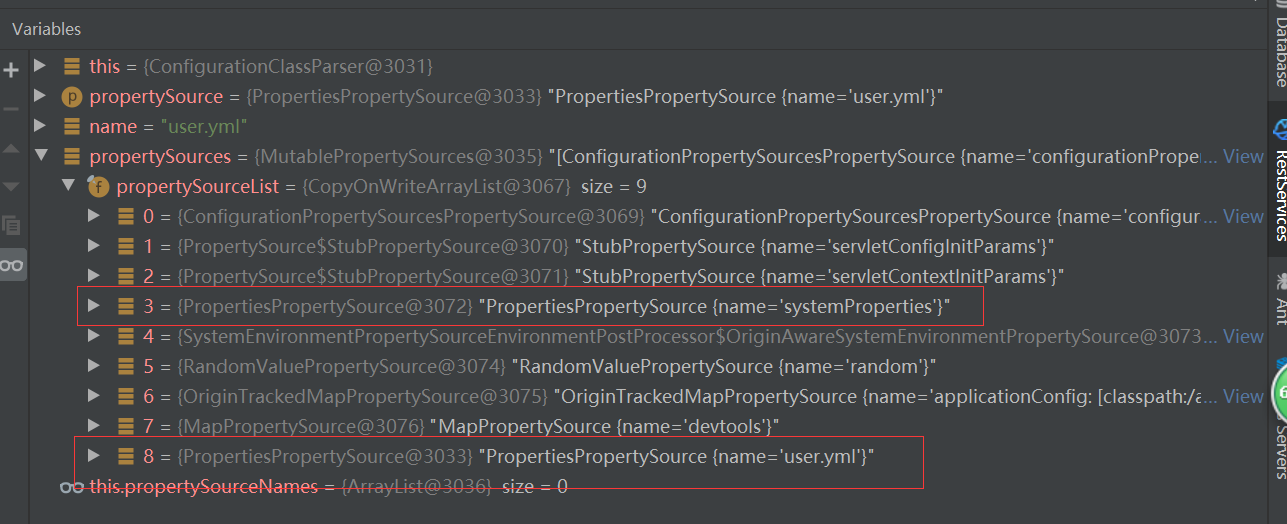The image size is (1287, 524).
Task: Click View link on element 4 row
Action: [1243, 336]
